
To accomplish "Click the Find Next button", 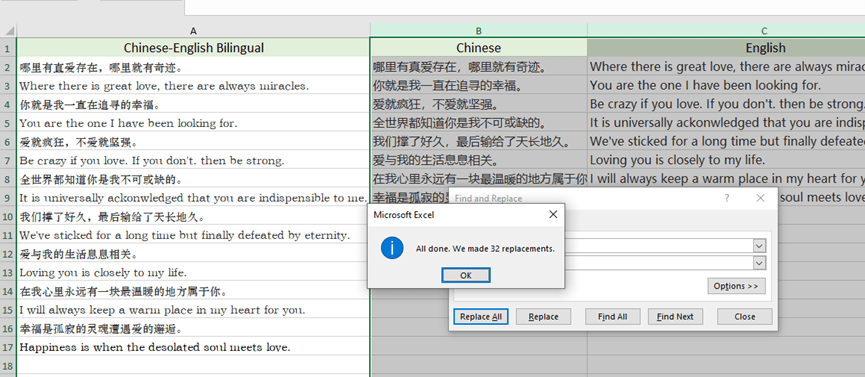I will [675, 317].
